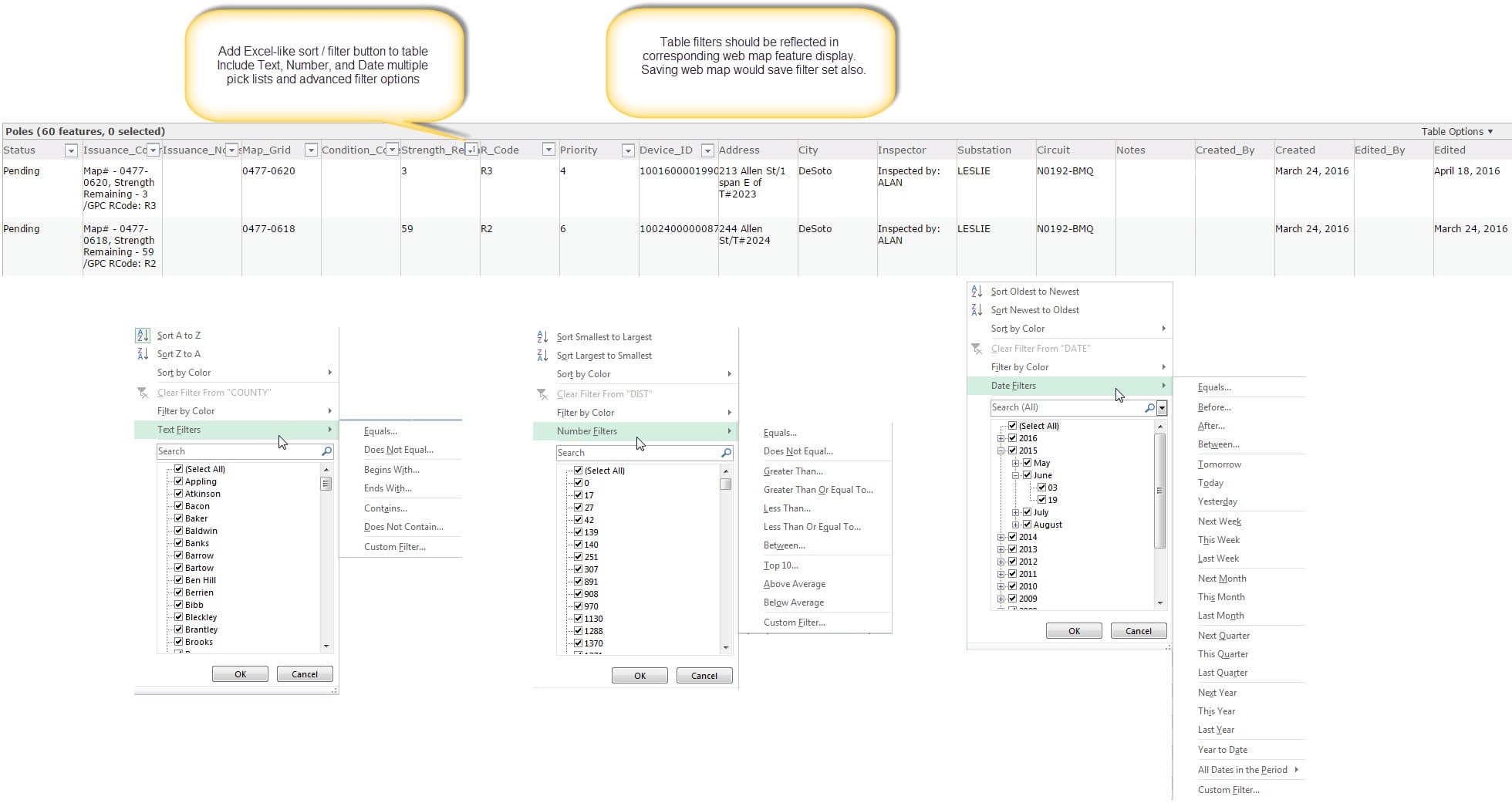
Task: Click text filter list scrollbar thumb
Action: (326, 484)
